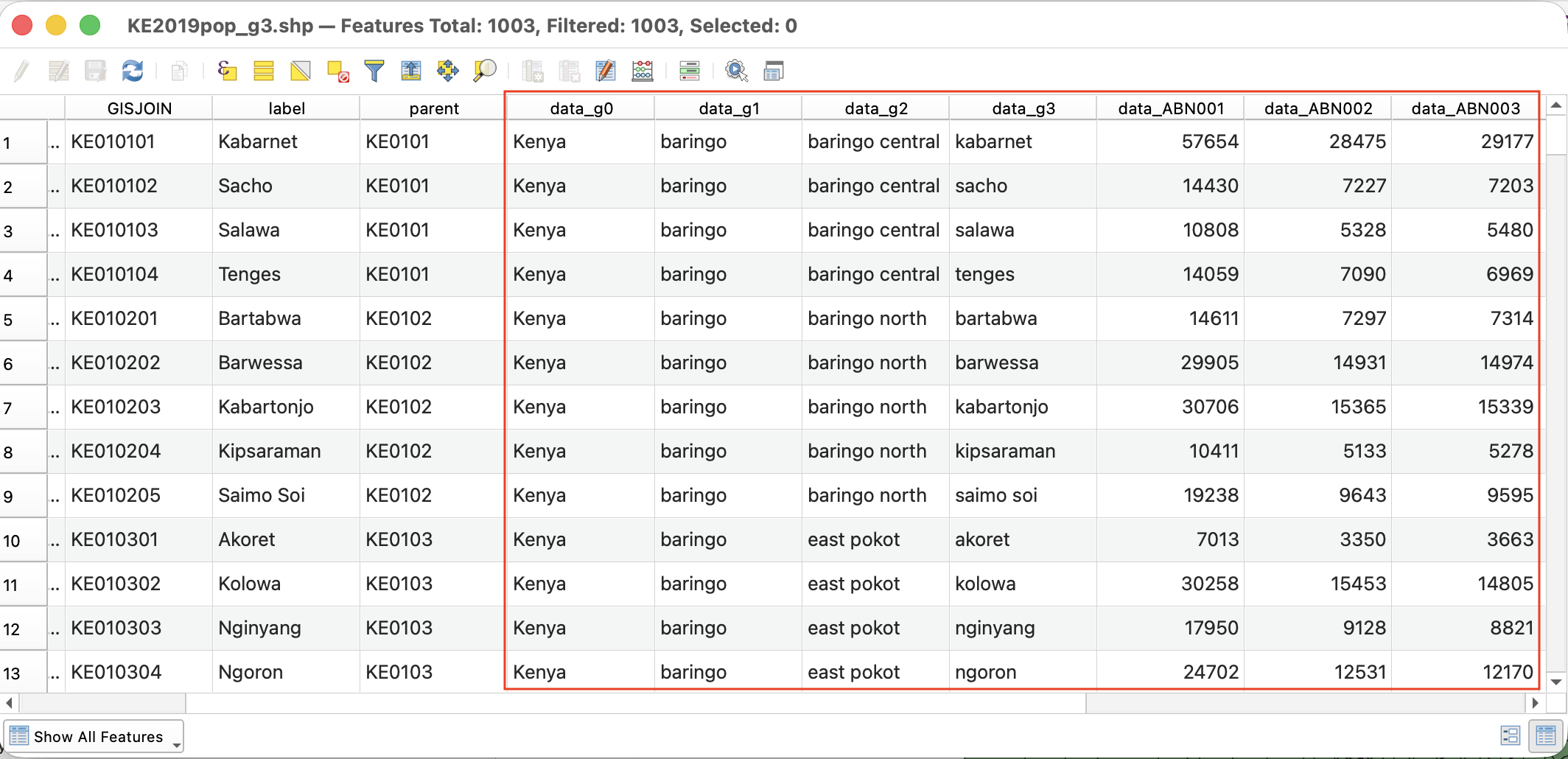Click the data_ABN001 column header

(x=1171, y=108)
